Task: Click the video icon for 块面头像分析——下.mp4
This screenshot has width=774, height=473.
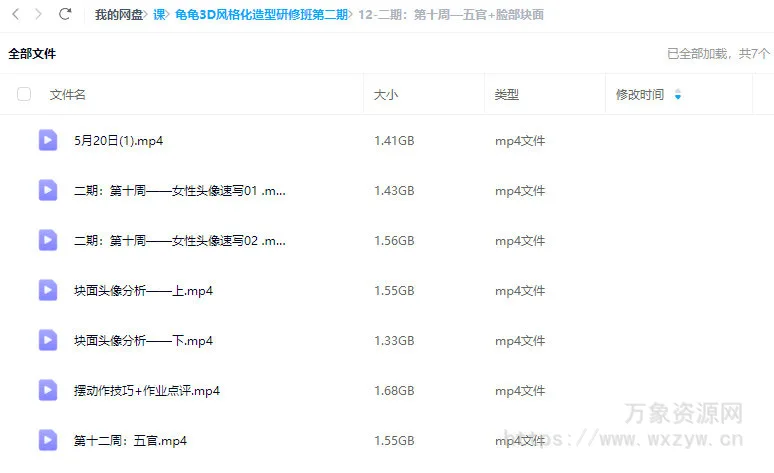Action: (48, 340)
